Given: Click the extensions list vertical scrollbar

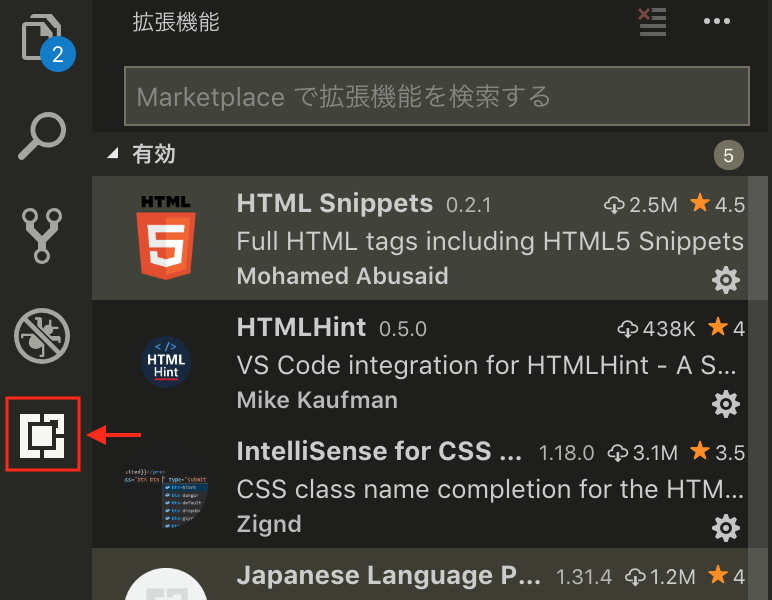Looking at the screenshot, I should [757, 388].
